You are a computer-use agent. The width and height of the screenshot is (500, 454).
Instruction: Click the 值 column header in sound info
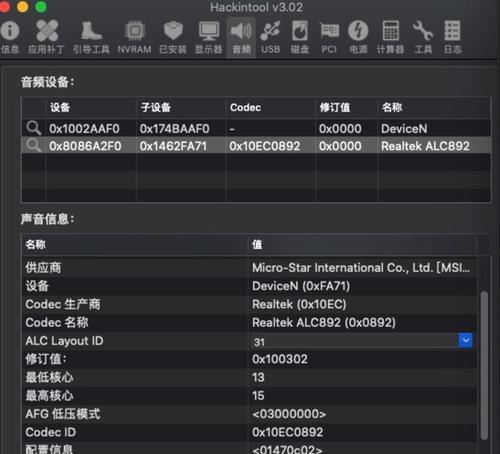363,245
